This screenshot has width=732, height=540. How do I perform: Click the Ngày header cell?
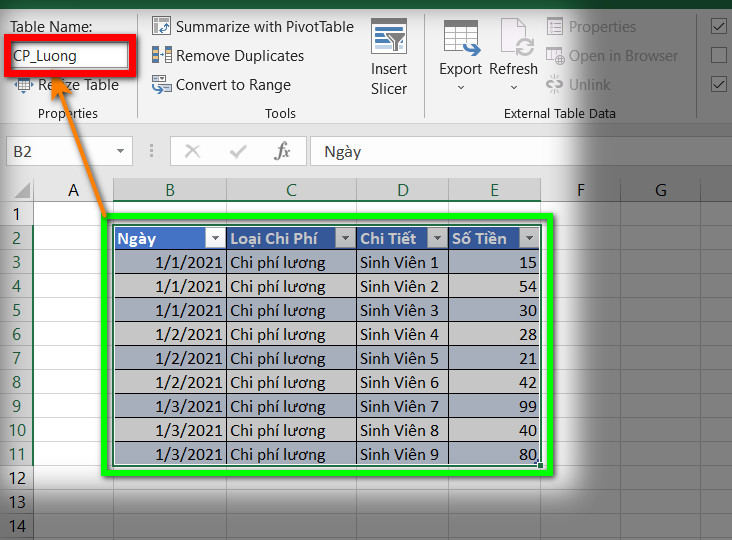click(x=170, y=238)
